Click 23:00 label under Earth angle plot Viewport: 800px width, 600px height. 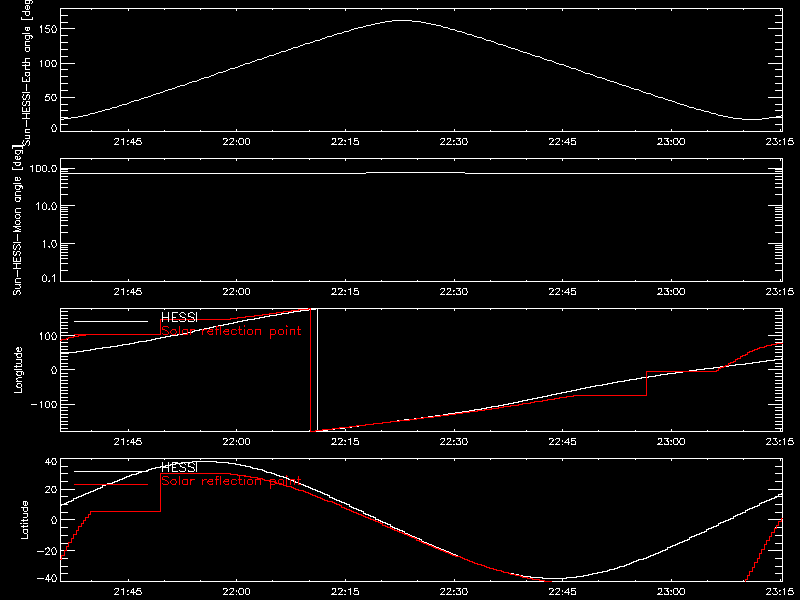(671, 141)
